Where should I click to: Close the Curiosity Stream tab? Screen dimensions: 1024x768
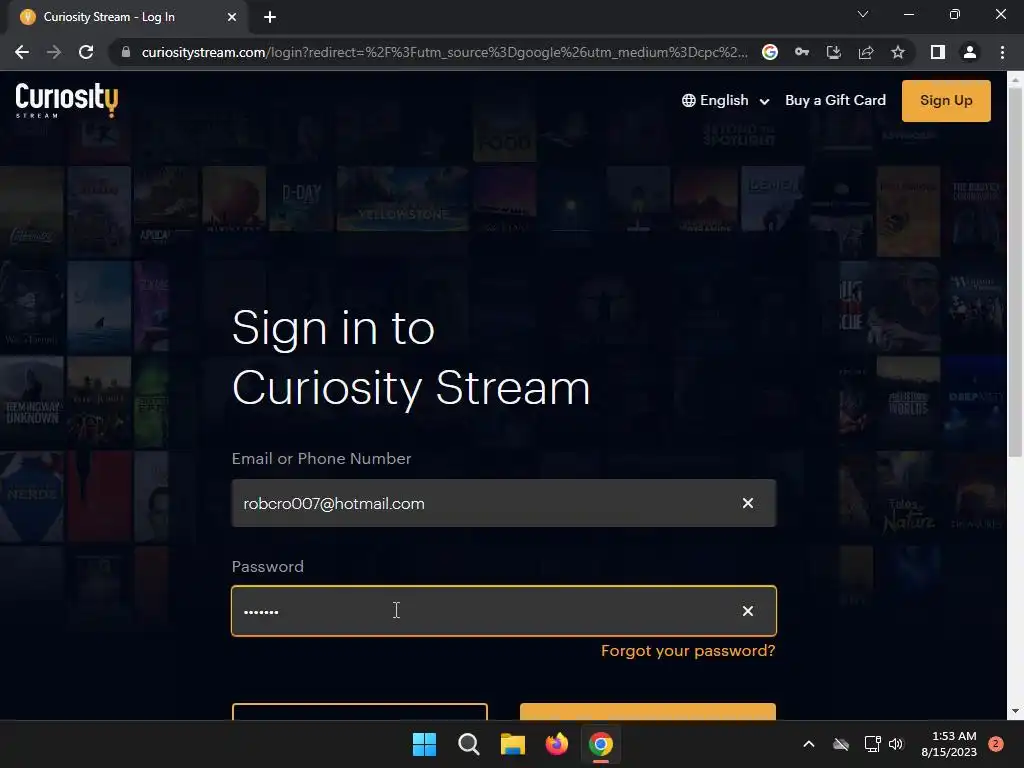click(x=232, y=17)
